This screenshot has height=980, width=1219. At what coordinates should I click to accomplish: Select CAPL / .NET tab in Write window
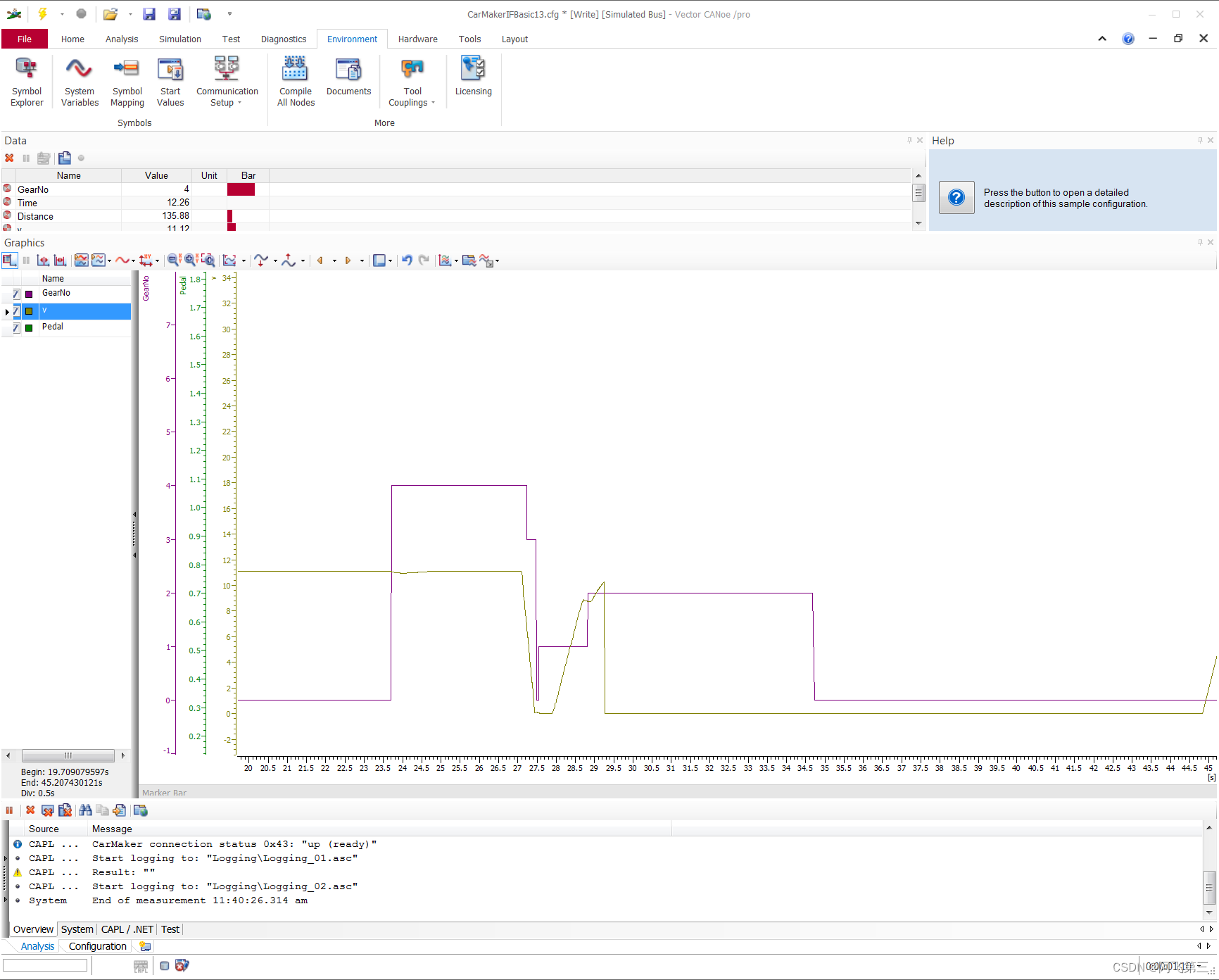click(x=127, y=929)
